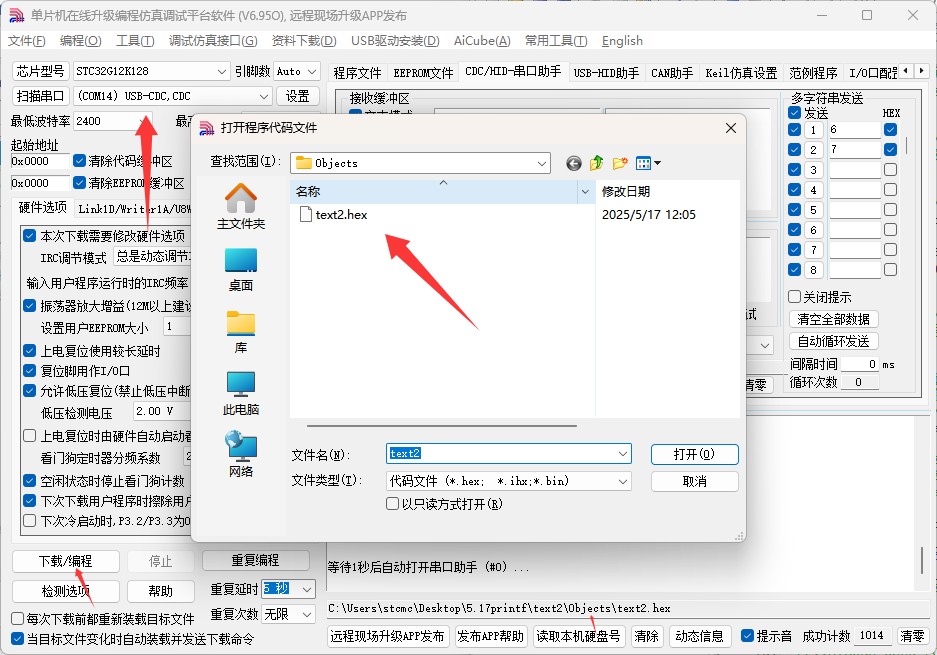Viewport: 937px width, 655px height.
Task: Click the tab scroll left arrow
Action: tap(907, 71)
